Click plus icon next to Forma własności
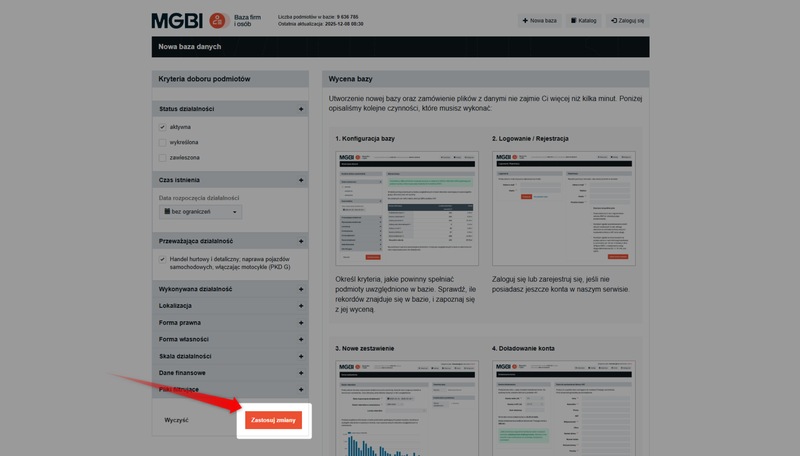 point(300,339)
